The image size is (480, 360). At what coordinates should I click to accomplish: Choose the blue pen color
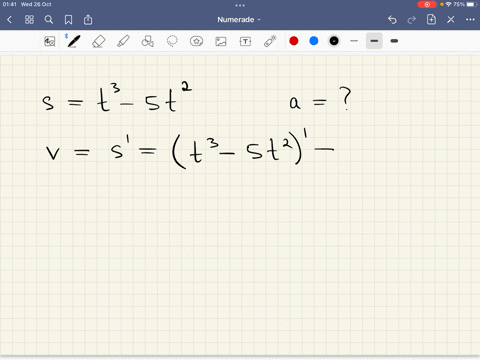point(314,41)
